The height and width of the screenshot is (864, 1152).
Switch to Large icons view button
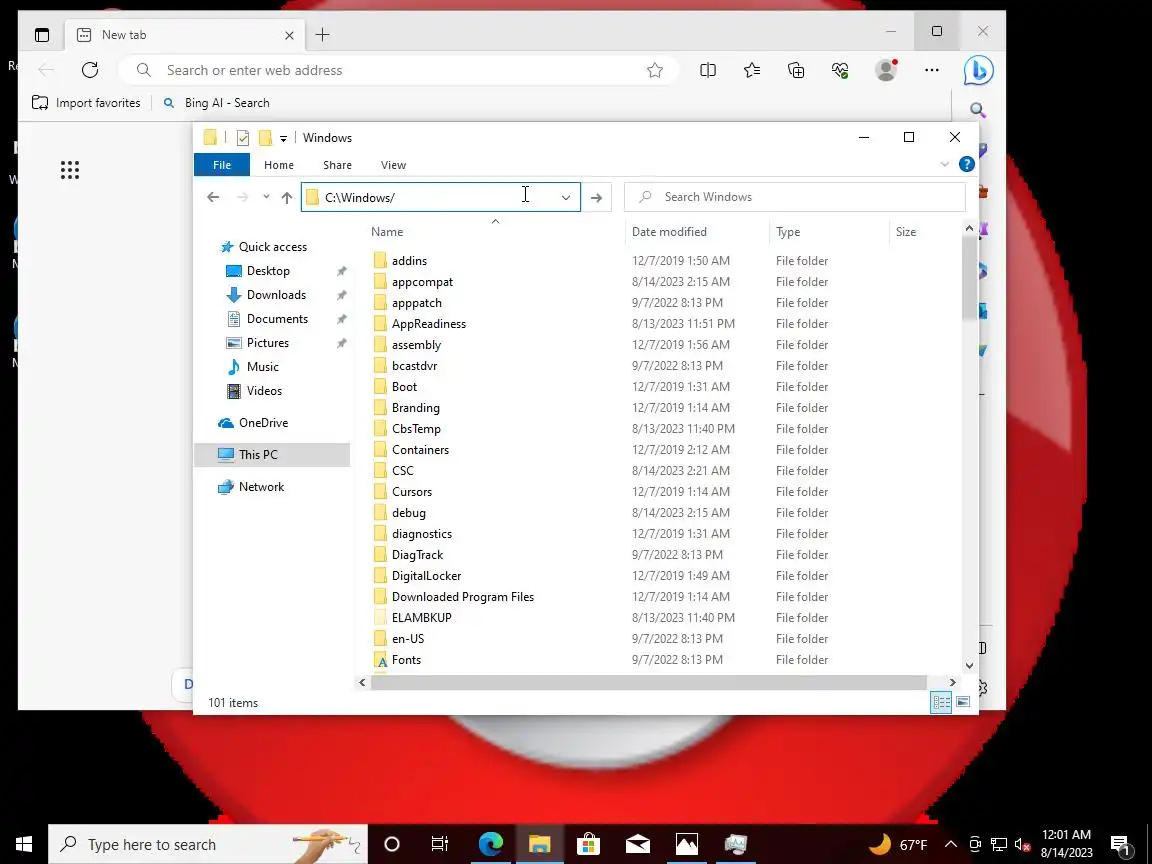pyautogui.click(x=963, y=702)
